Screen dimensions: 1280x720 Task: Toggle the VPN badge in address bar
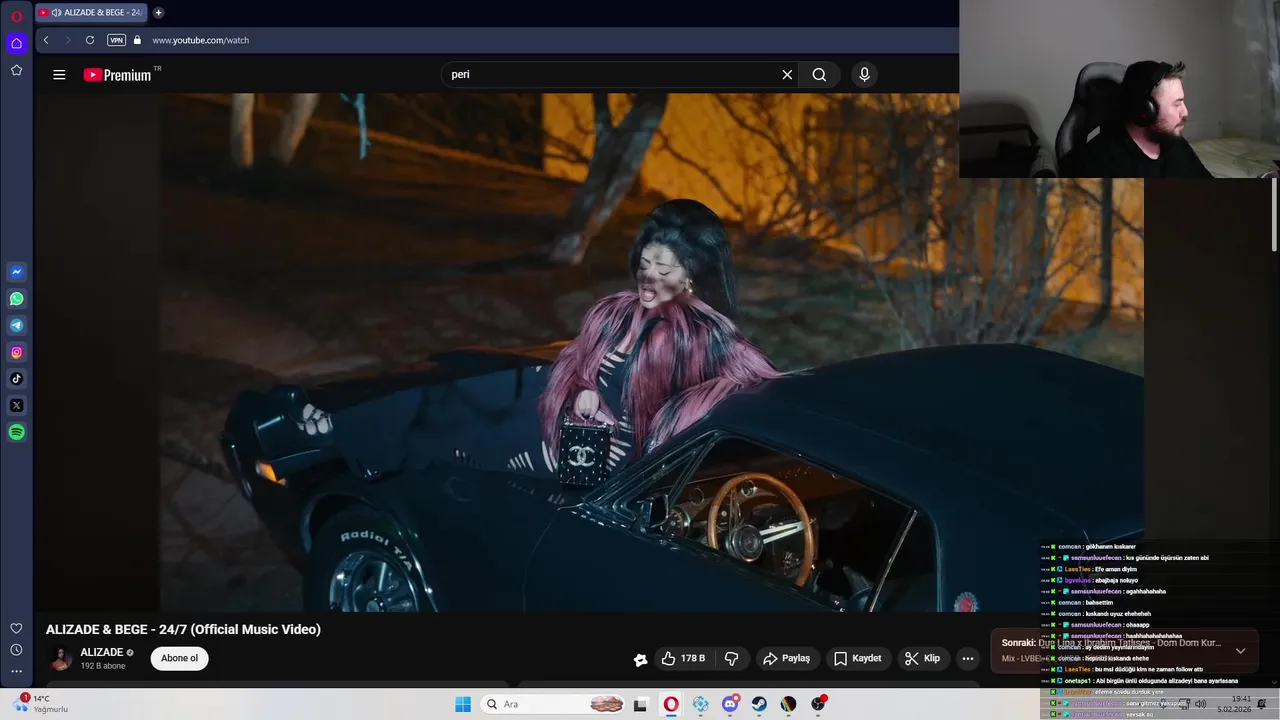coord(117,40)
